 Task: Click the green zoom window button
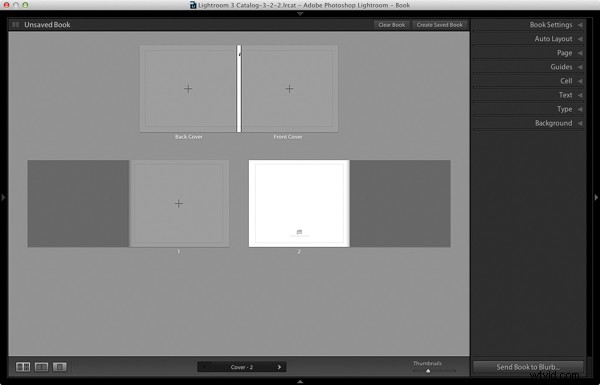click(25, 5)
